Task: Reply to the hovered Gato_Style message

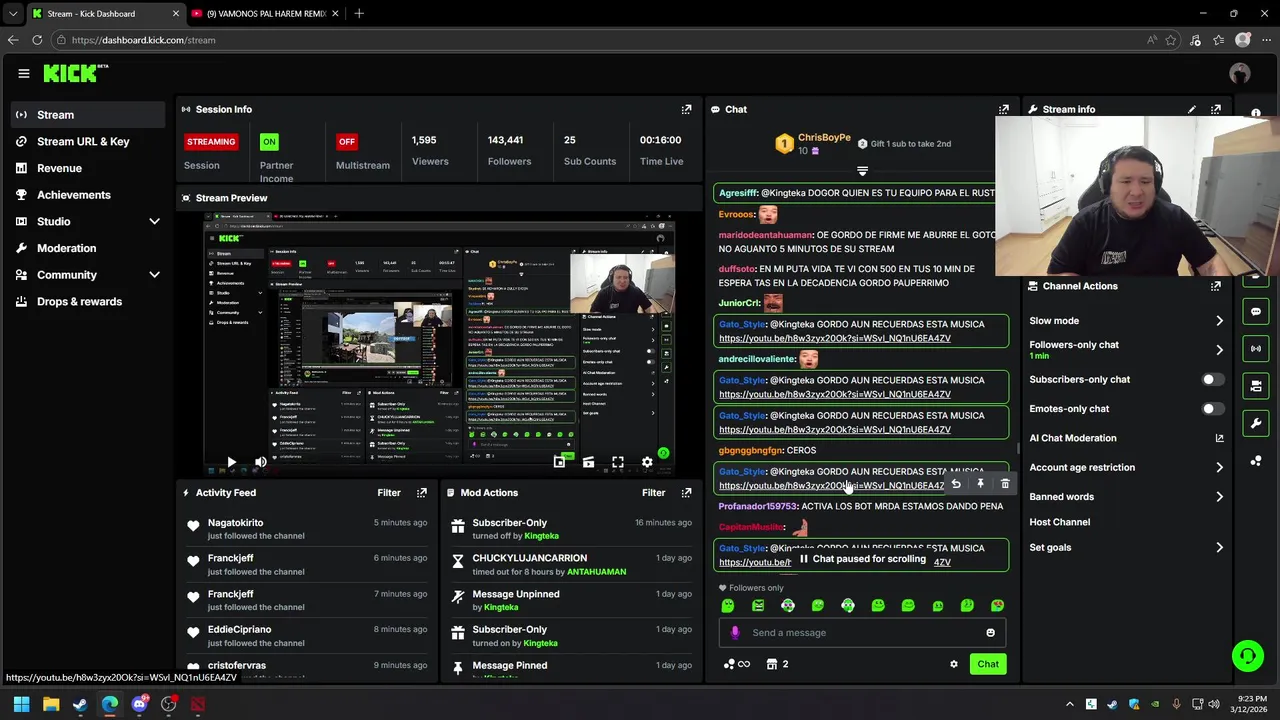Action: 956,484
